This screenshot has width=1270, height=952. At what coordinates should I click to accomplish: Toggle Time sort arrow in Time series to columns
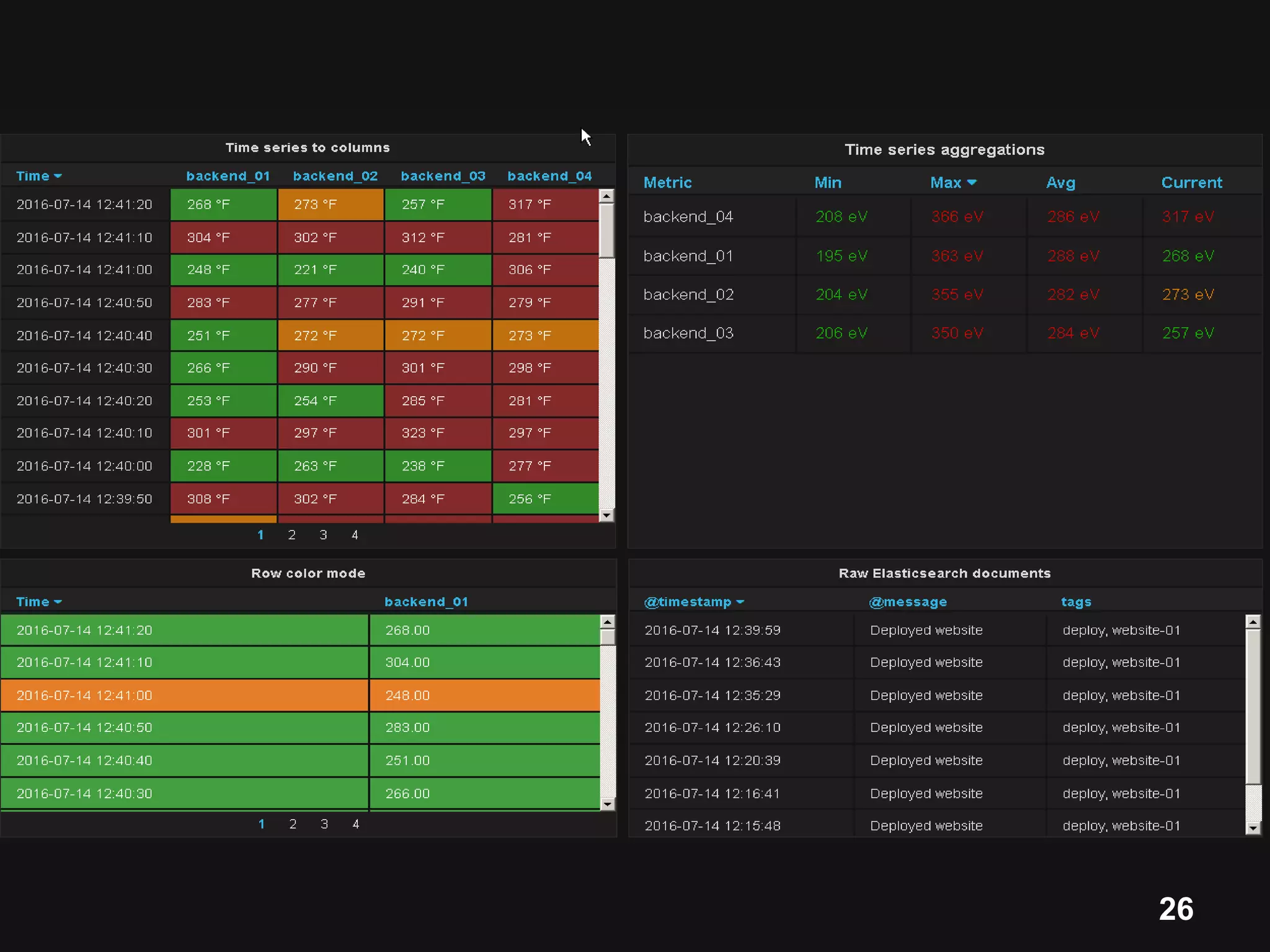(58, 177)
